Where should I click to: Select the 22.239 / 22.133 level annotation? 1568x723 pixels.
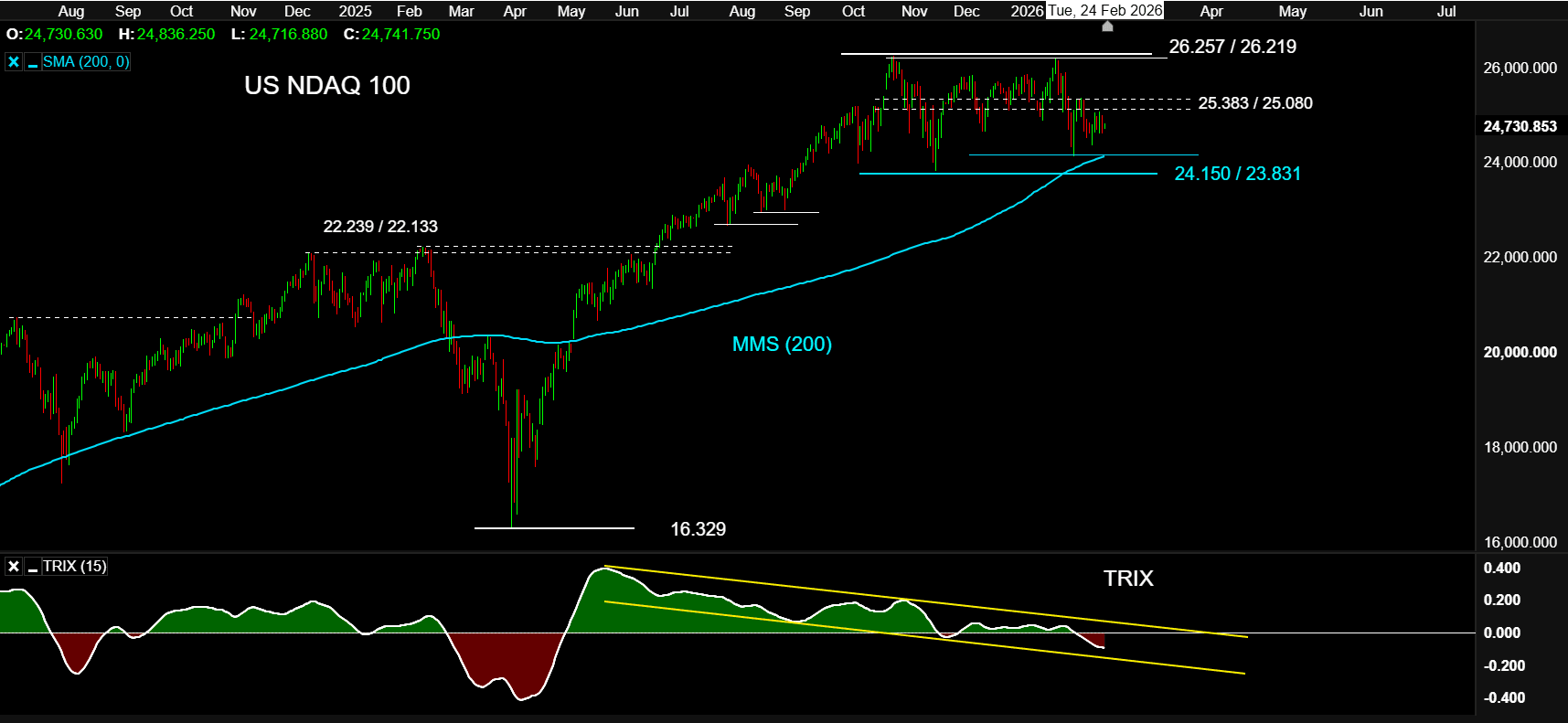380,227
